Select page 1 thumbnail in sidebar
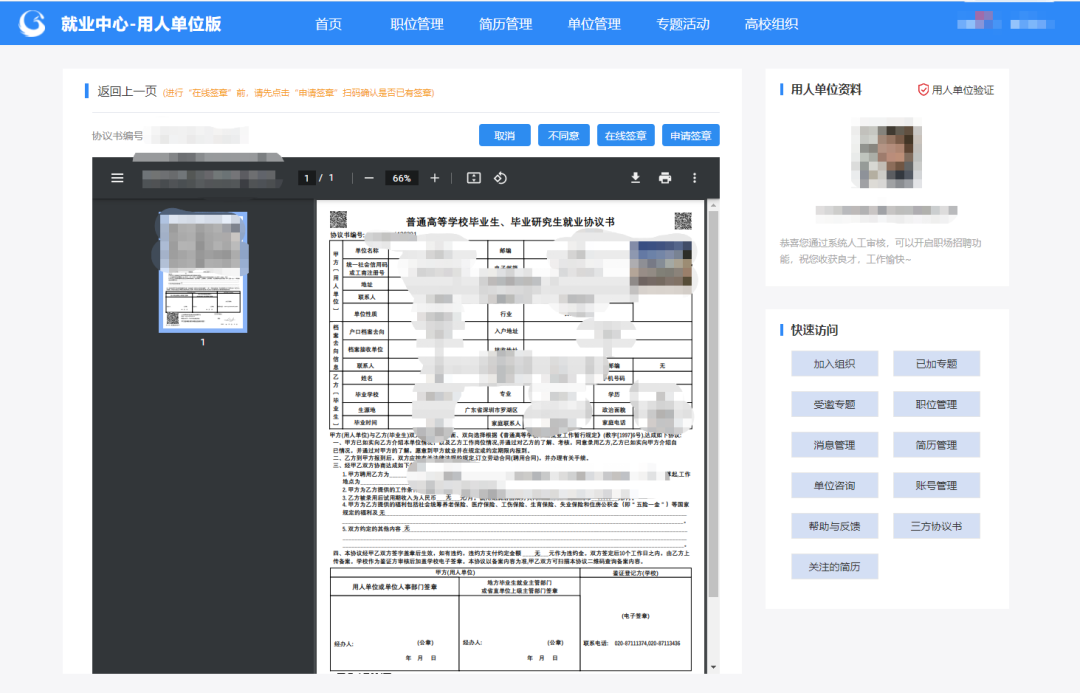 [202, 272]
